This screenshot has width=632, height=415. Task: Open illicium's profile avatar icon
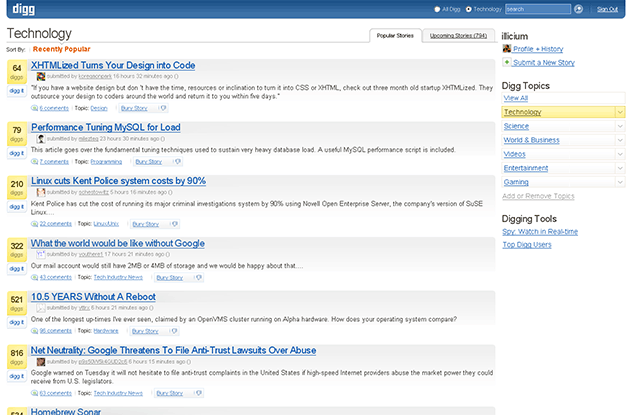pos(507,49)
